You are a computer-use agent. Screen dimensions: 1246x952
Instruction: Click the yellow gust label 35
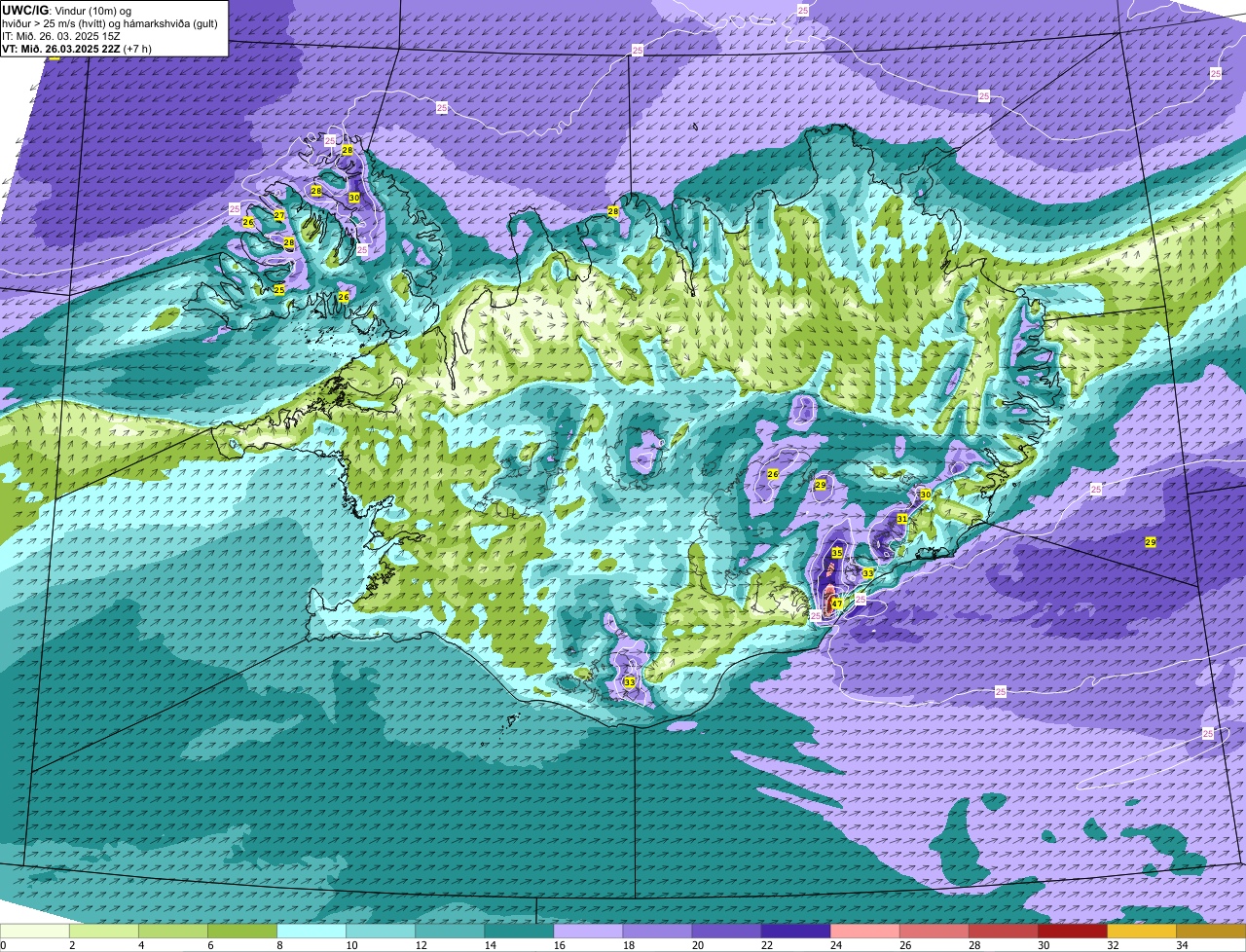click(x=837, y=553)
